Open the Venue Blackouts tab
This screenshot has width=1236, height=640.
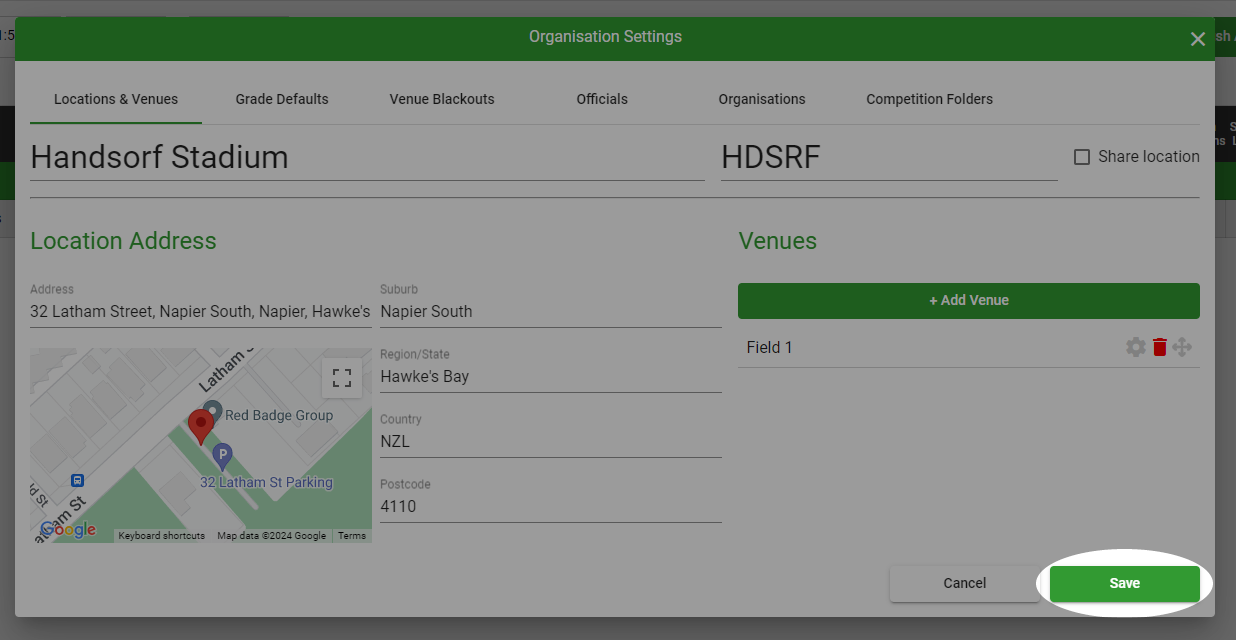[442, 99]
